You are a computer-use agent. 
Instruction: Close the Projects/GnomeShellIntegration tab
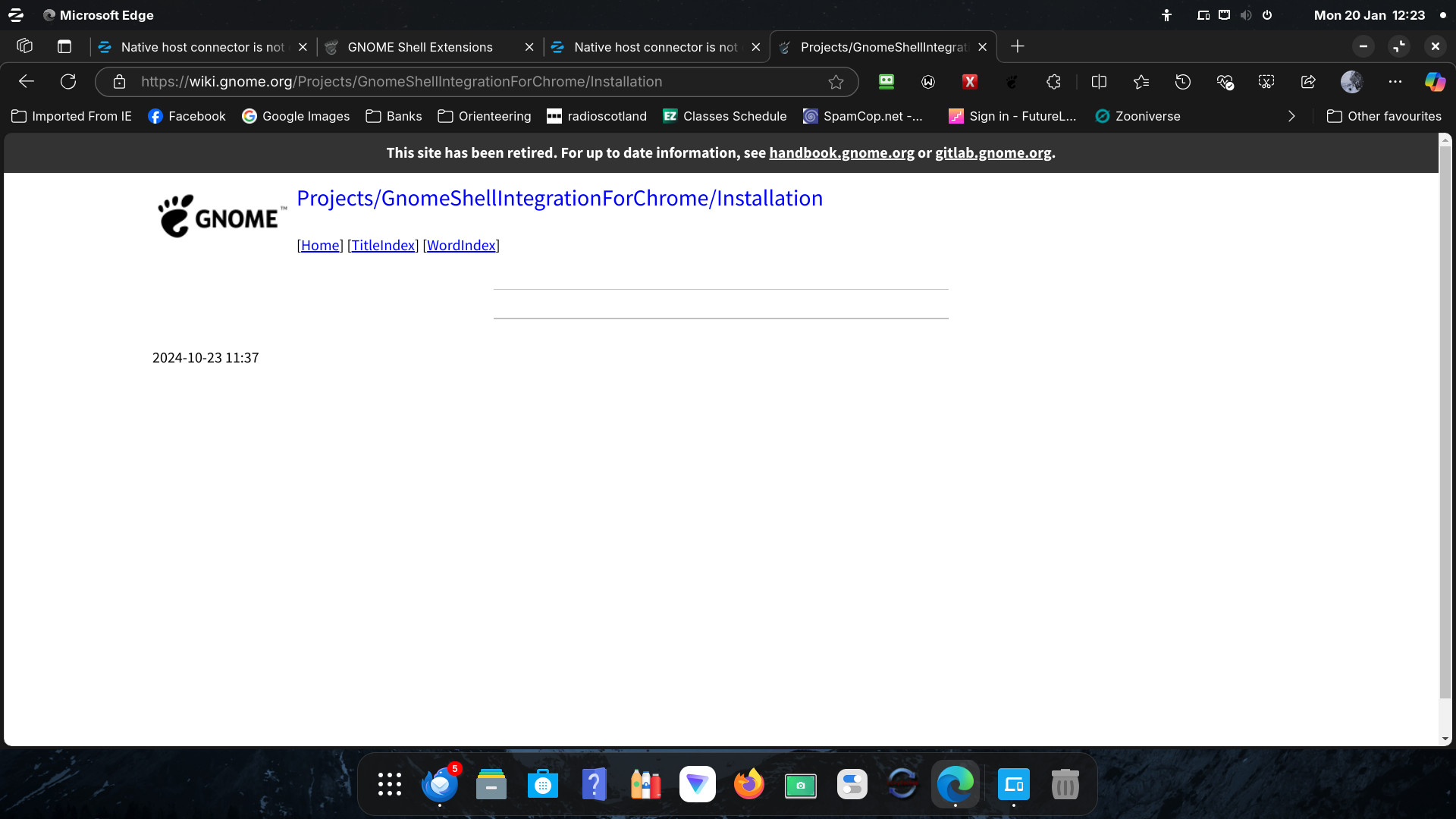tap(982, 47)
